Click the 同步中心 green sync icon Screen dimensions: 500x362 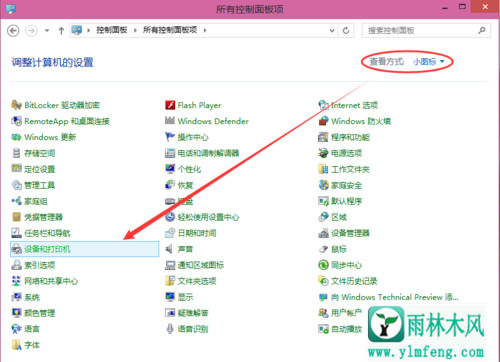323,265
